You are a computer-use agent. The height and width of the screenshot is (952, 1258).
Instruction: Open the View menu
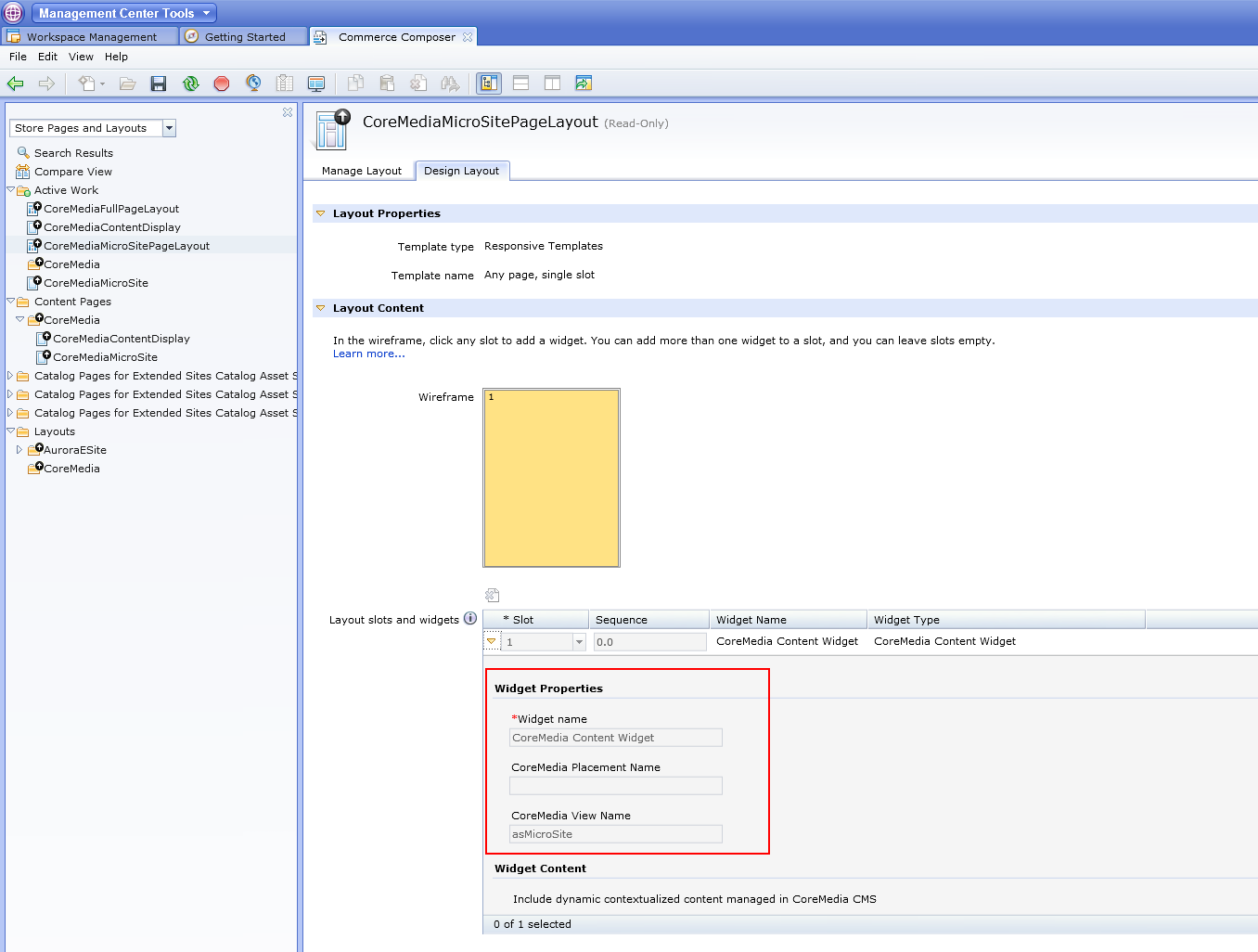click(81, 57)
